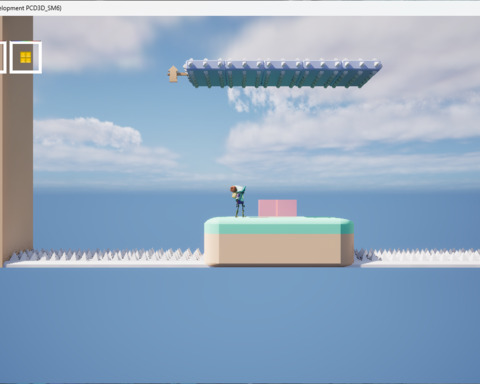Click the blue studded floating platform
480x384 pixels.
tap(283, 73)
